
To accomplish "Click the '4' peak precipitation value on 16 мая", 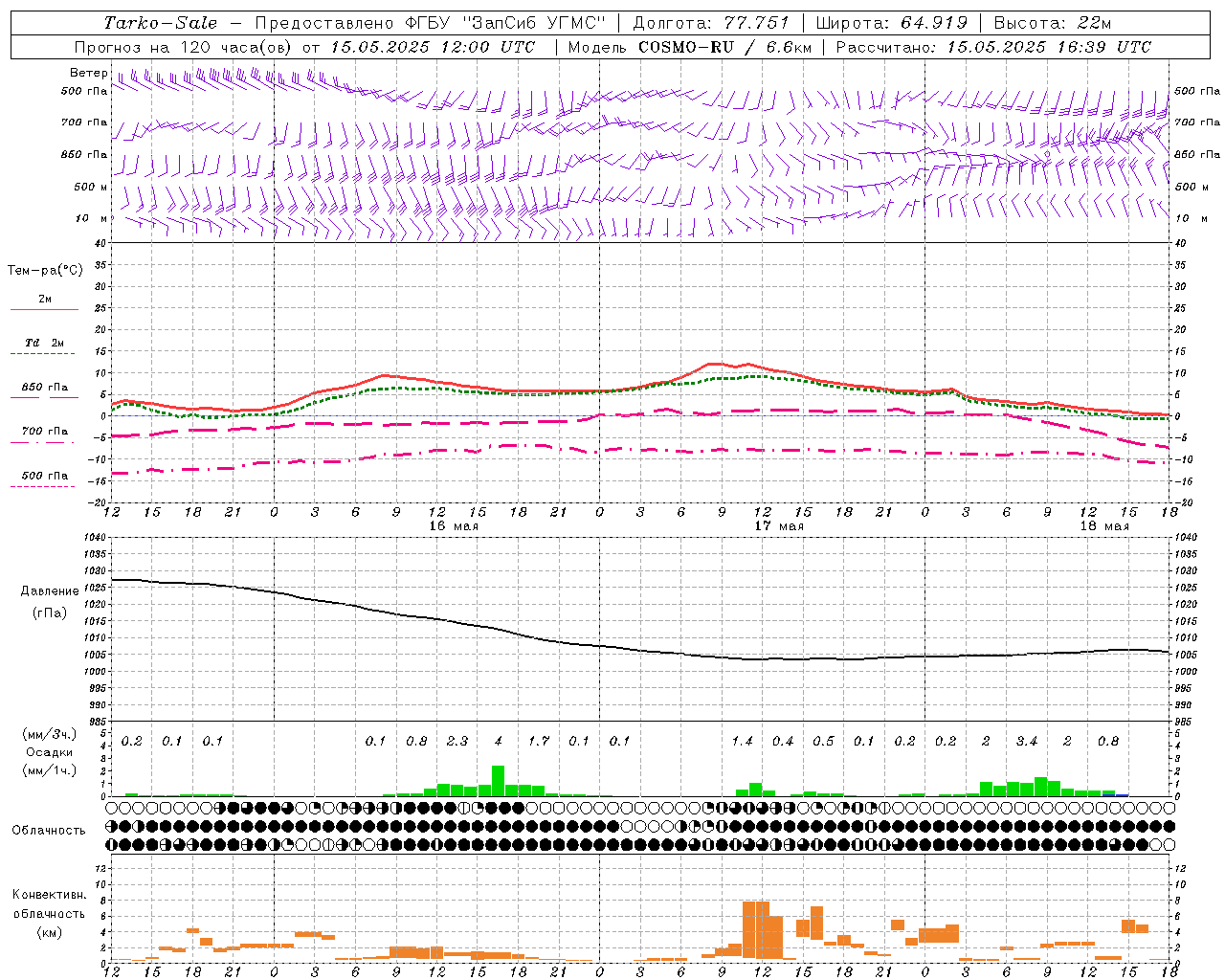I will click(498, 741).
